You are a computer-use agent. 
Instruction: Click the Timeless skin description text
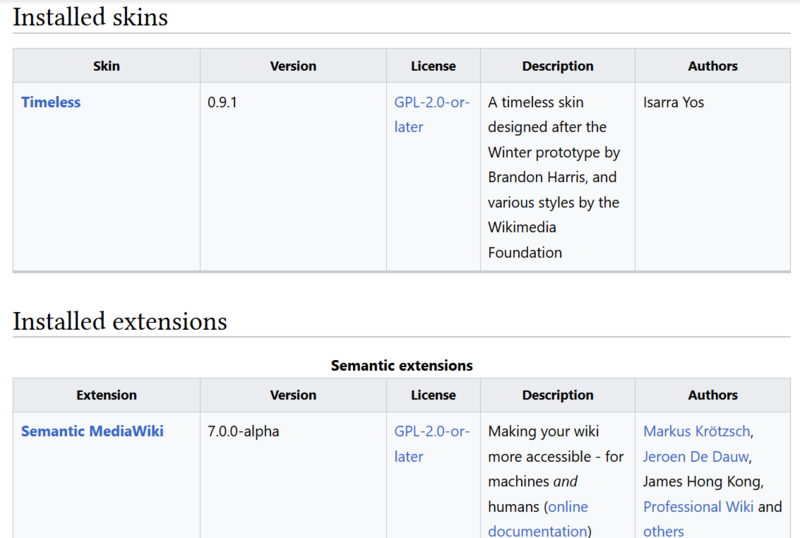[554, 177]
